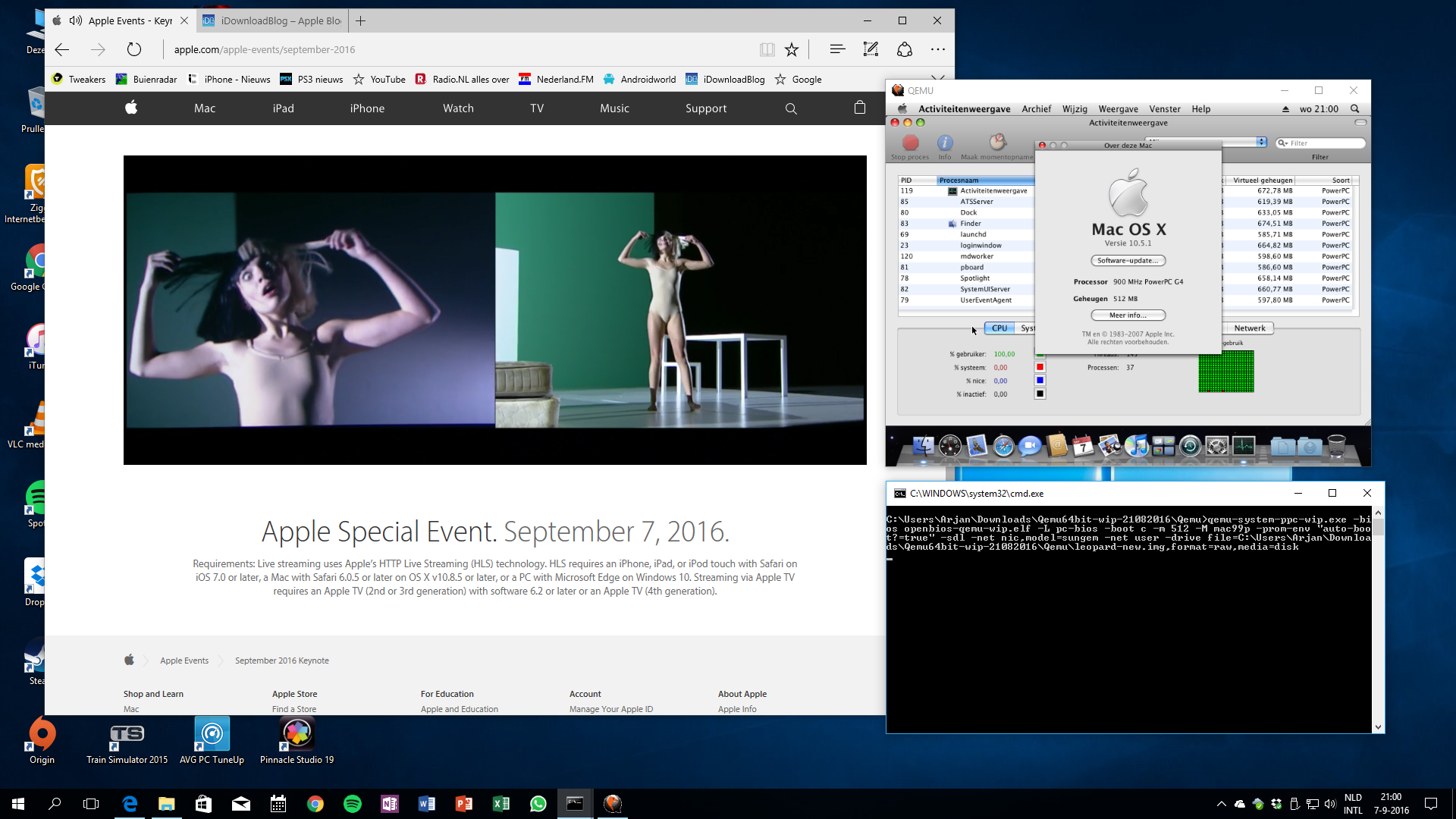Open Edge reading view

(x=767, y=49)
